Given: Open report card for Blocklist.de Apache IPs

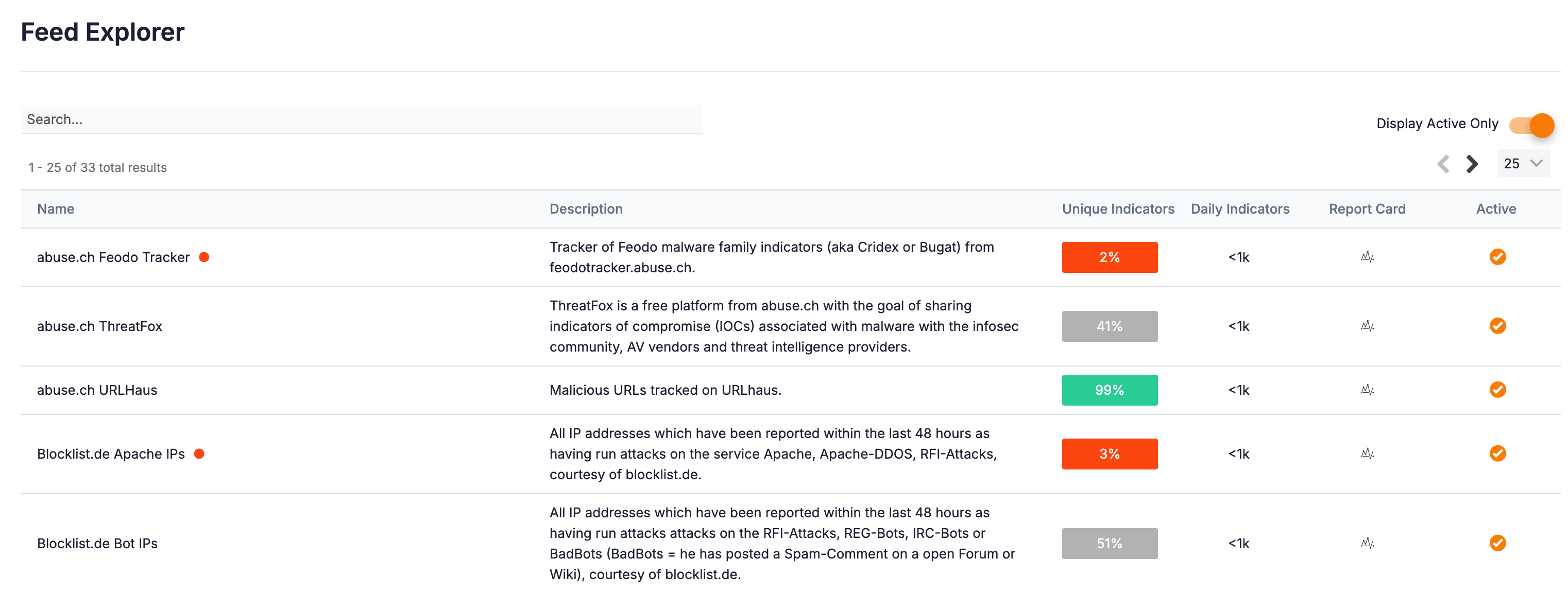Looking at the screenshot, I should [1368, 453].
